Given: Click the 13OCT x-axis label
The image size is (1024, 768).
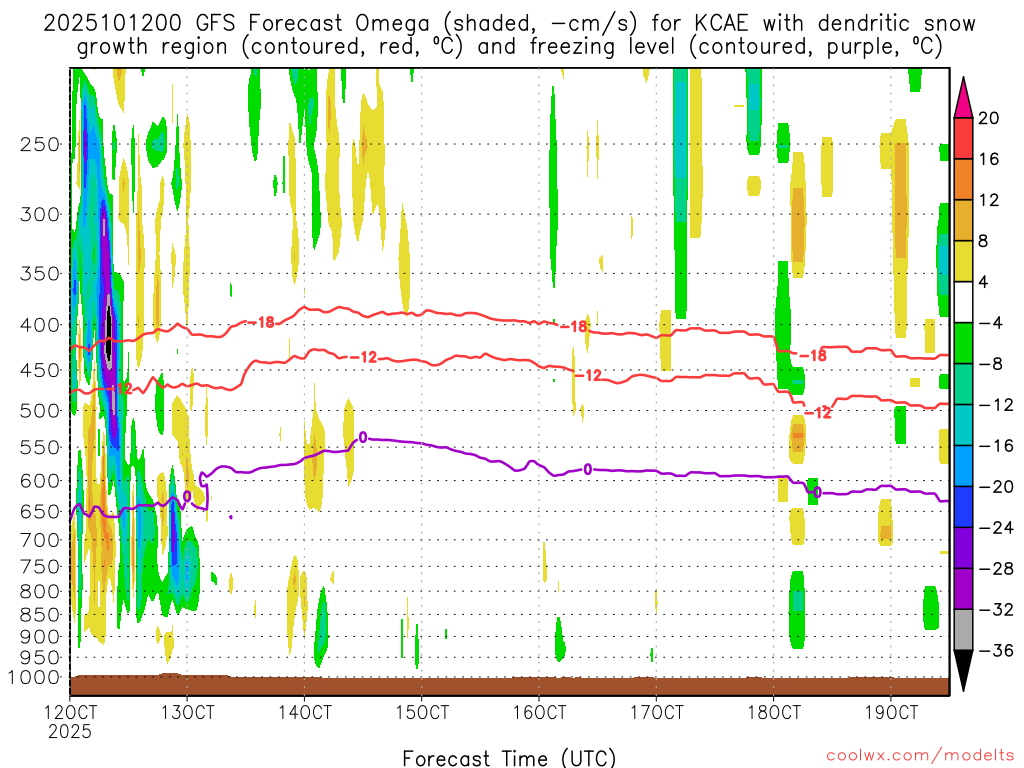Looking at the screenshot, I should (x=187, y=712).
